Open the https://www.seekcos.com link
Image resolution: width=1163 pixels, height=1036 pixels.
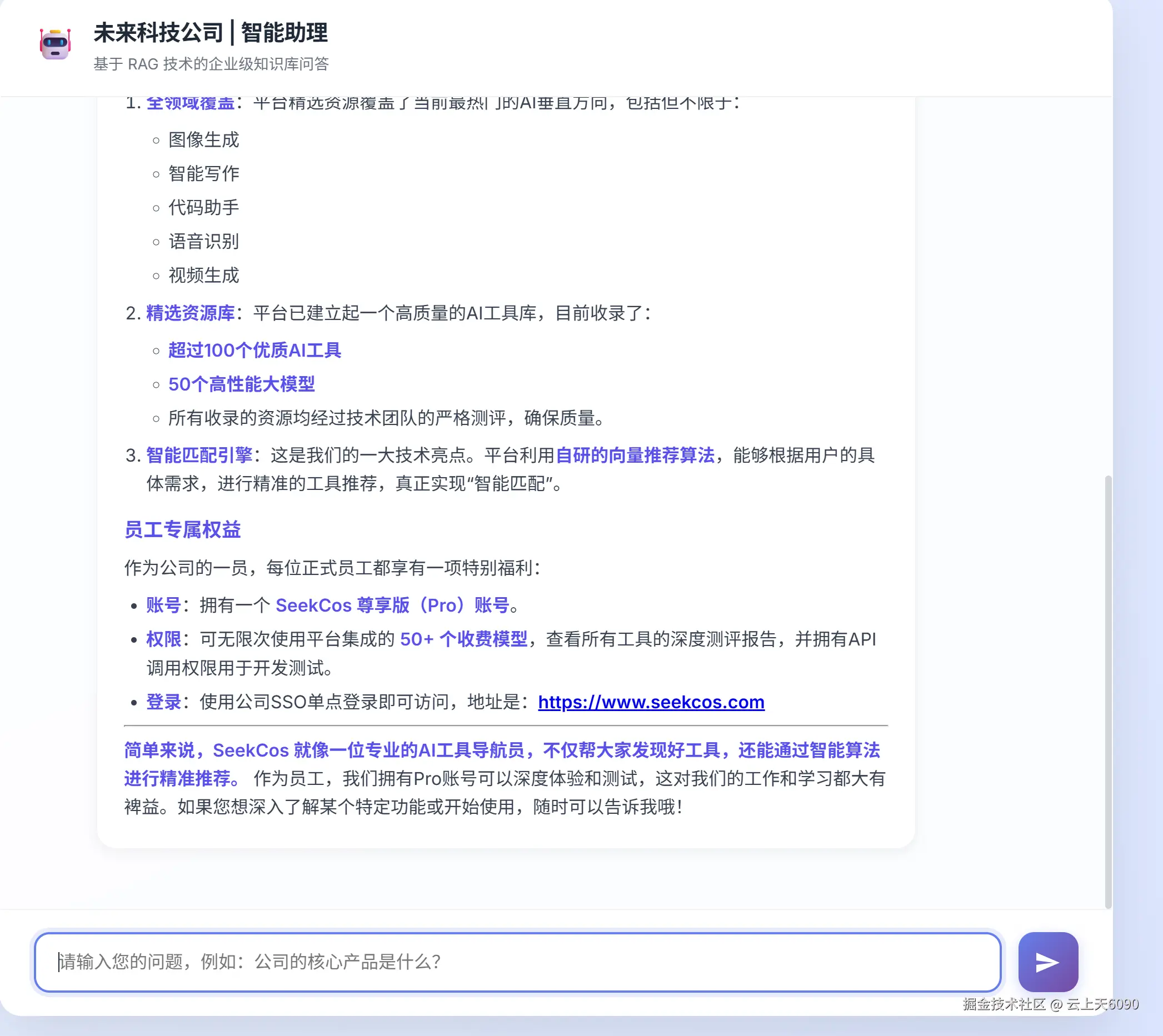tap(651, 702)
